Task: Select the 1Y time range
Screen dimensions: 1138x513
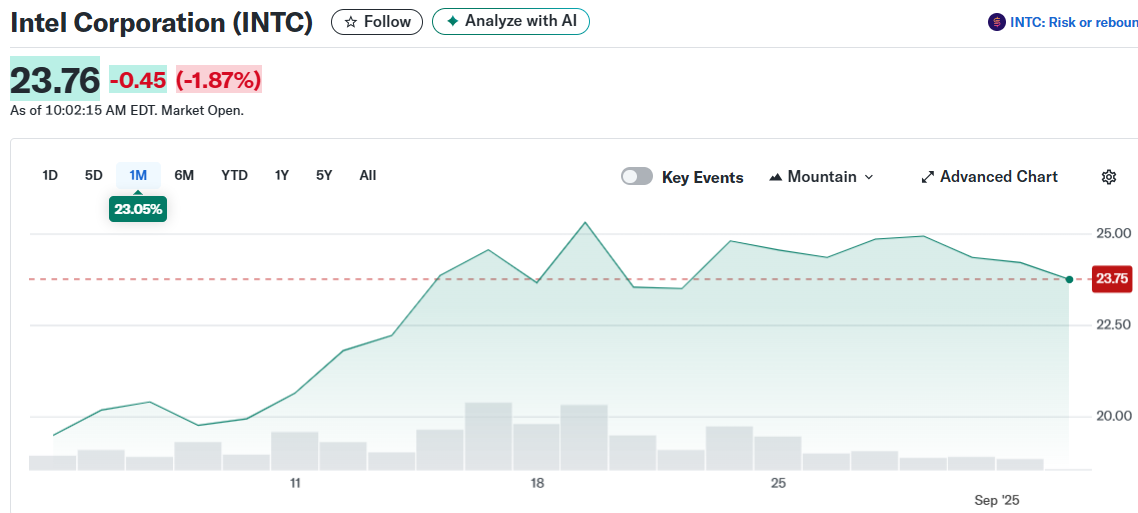Action: click(x=282, y=175)
